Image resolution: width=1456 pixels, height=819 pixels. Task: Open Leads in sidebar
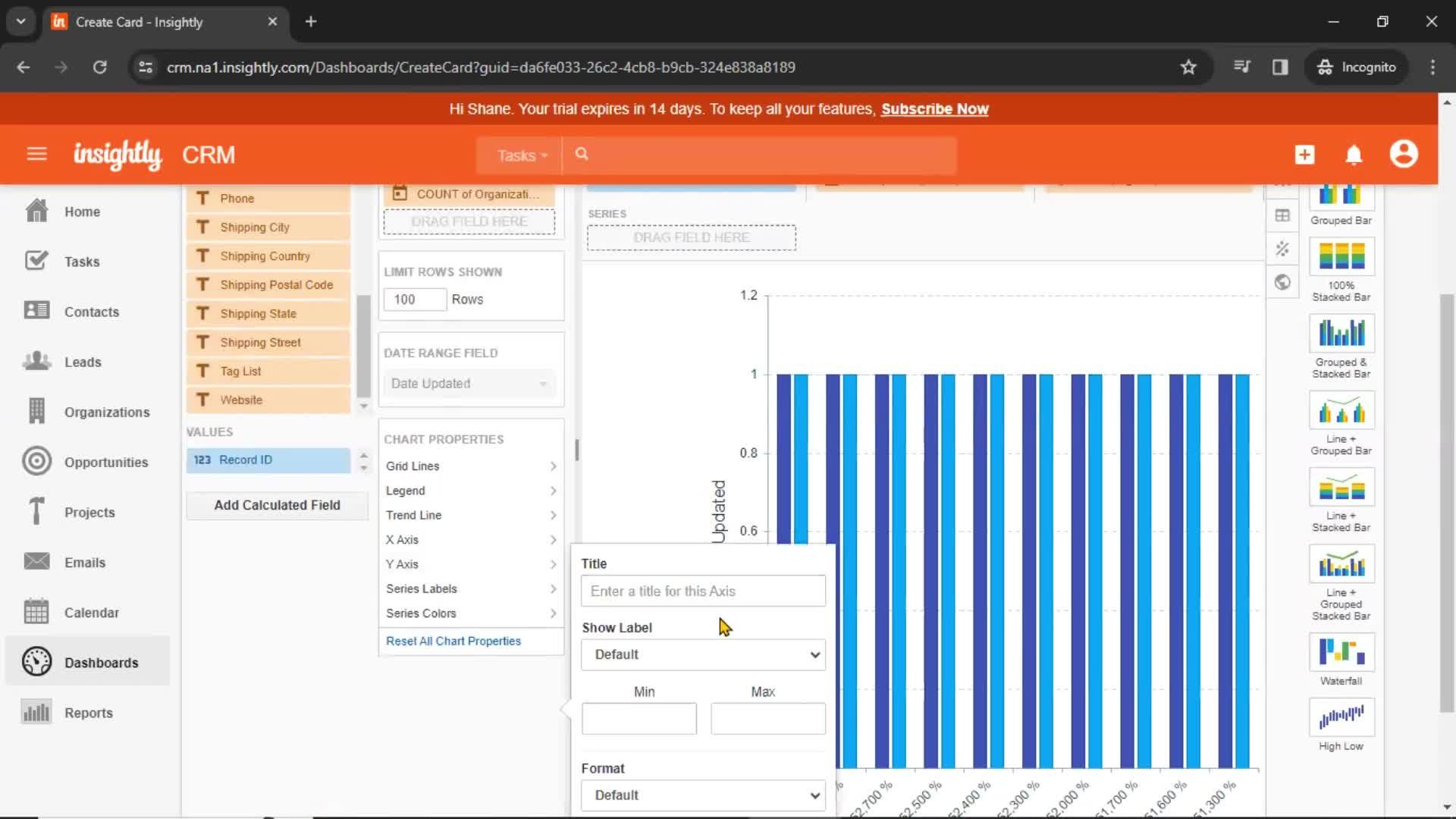(x=83, y=362)
